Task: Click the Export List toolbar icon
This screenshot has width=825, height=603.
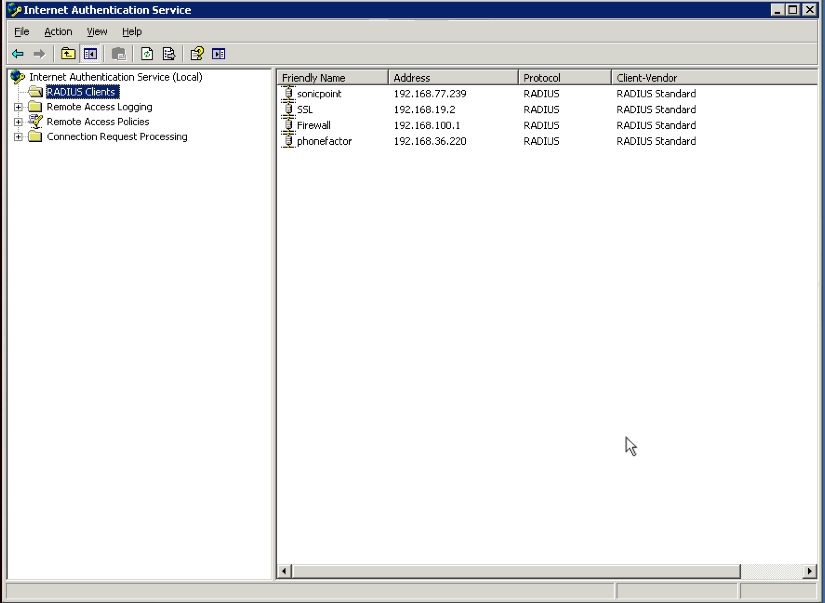Action: tap(169, 54)
